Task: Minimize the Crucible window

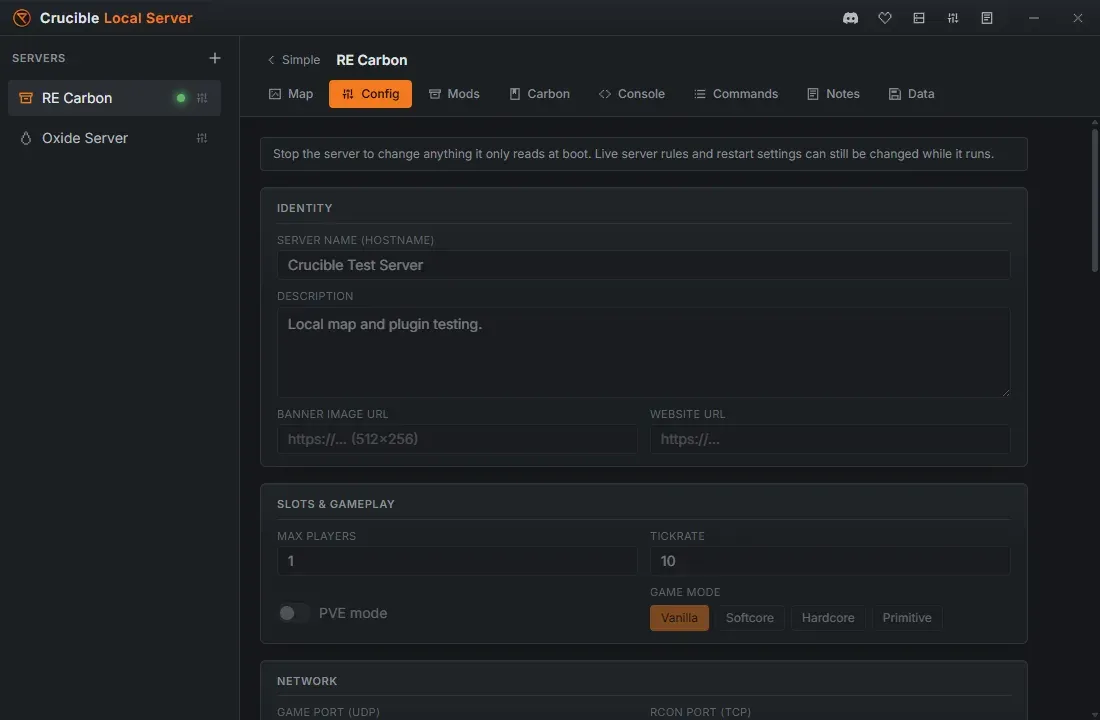Action: (x=1033, y=18)
